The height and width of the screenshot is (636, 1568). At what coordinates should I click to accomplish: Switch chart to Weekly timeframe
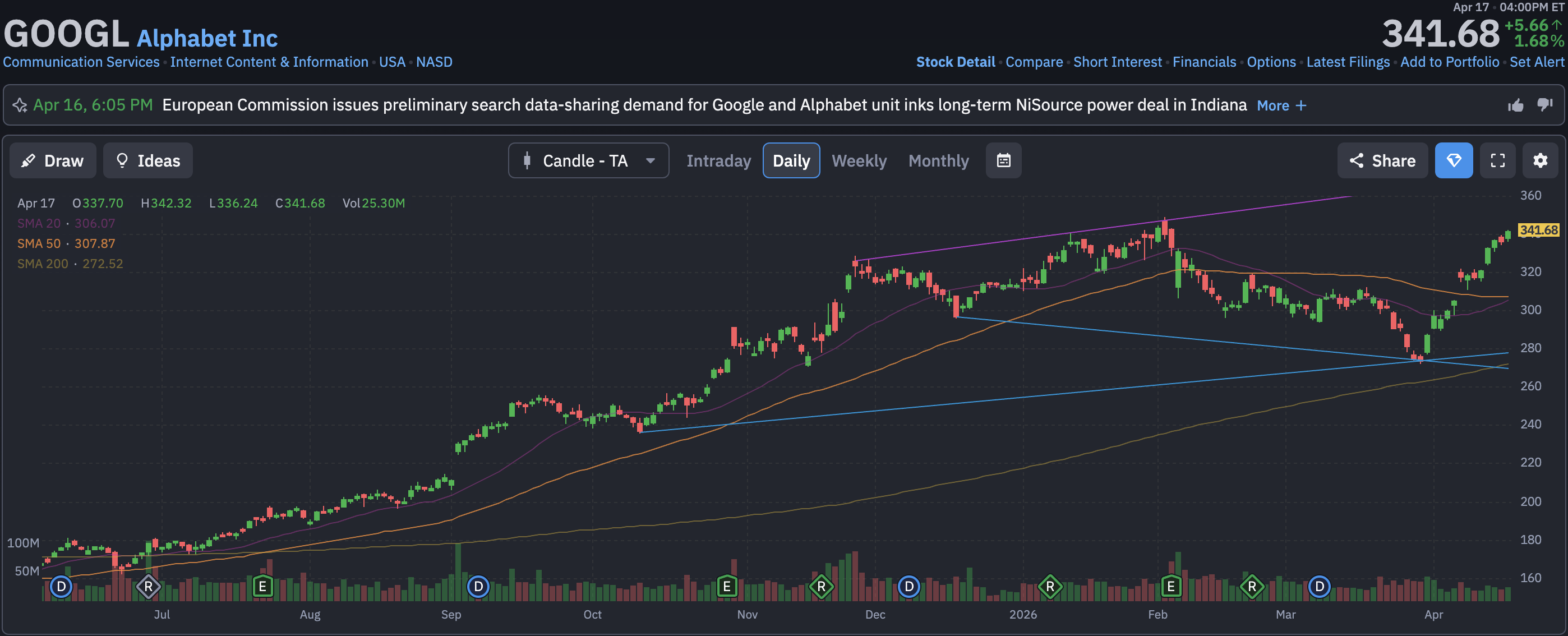point(858,160)
